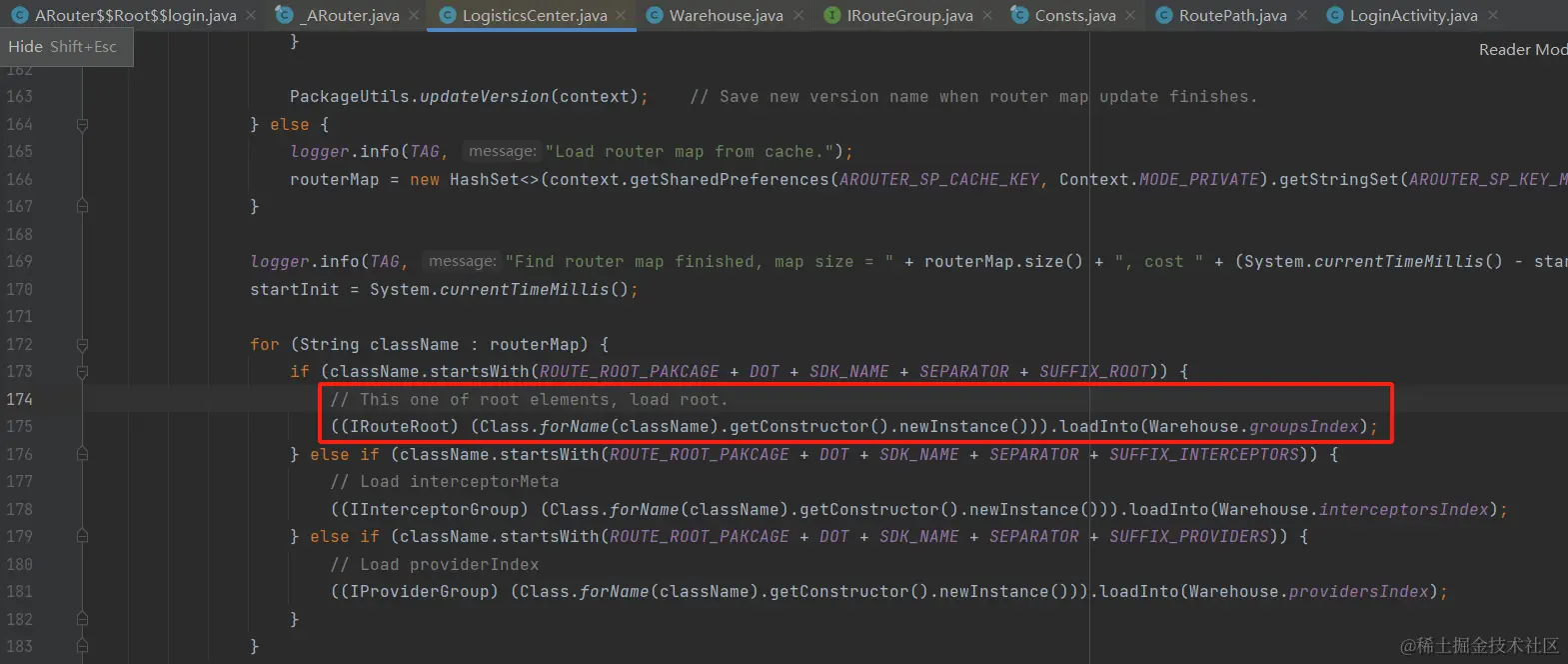Click line number 163 in the gutter
Image resolution: width=1568 pixels, height=664 pixels.
point(20,97)
